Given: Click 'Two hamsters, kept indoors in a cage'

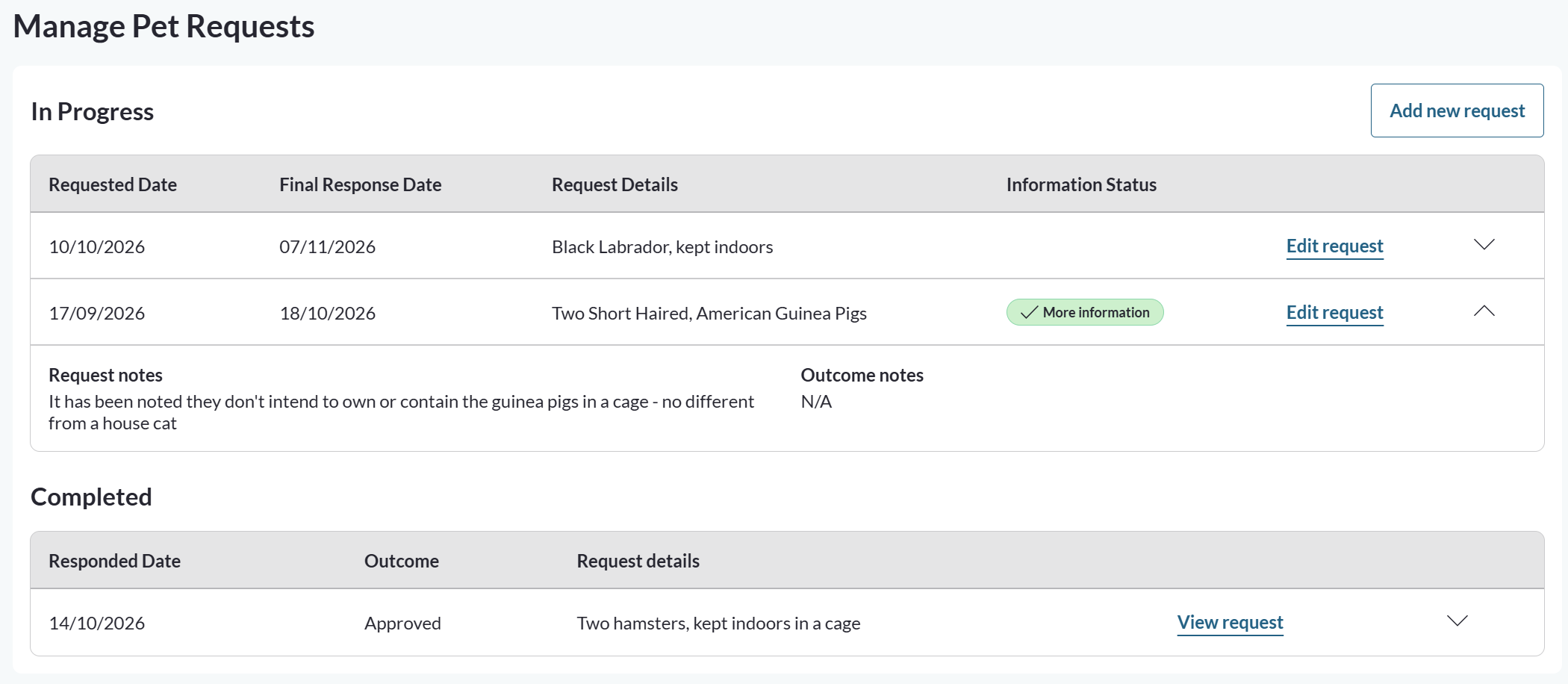Looking at the screenshot, I should point(718,624).
